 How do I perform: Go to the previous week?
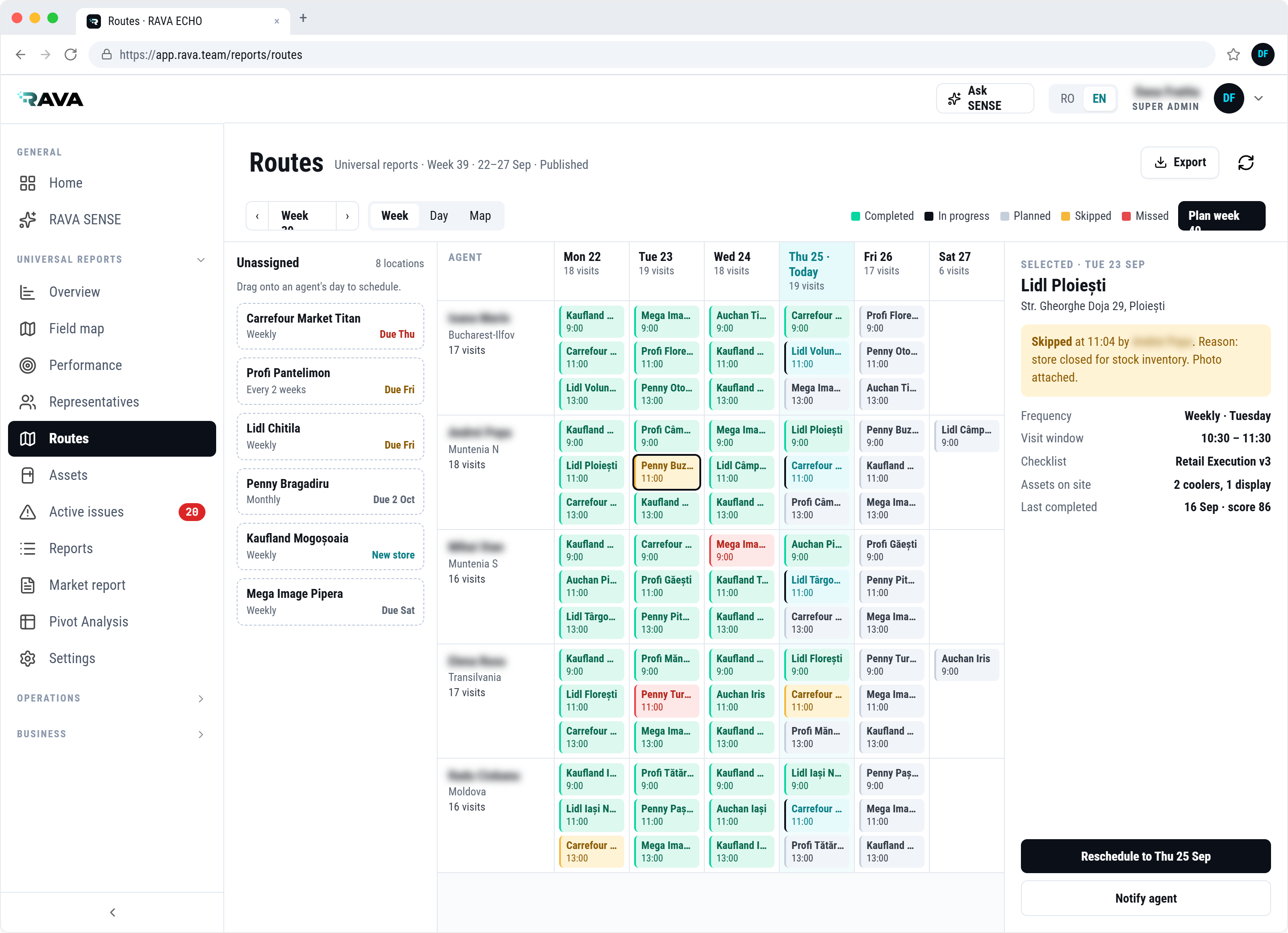click(x=257, y=216)
